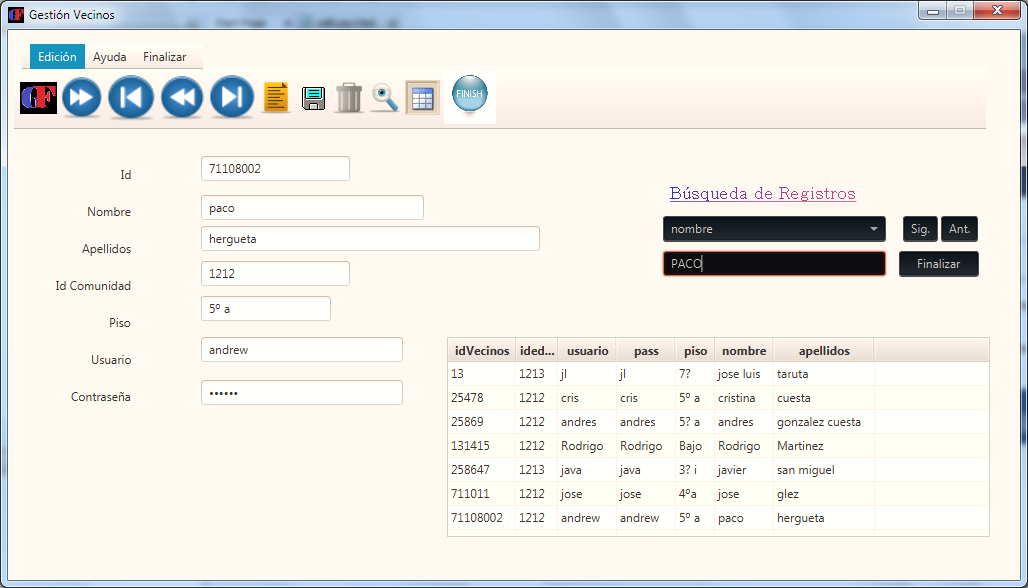Screen dimensions: 1028x588
Task: Click the Apellidos field containing hergueta
Action: click(370, 239)
